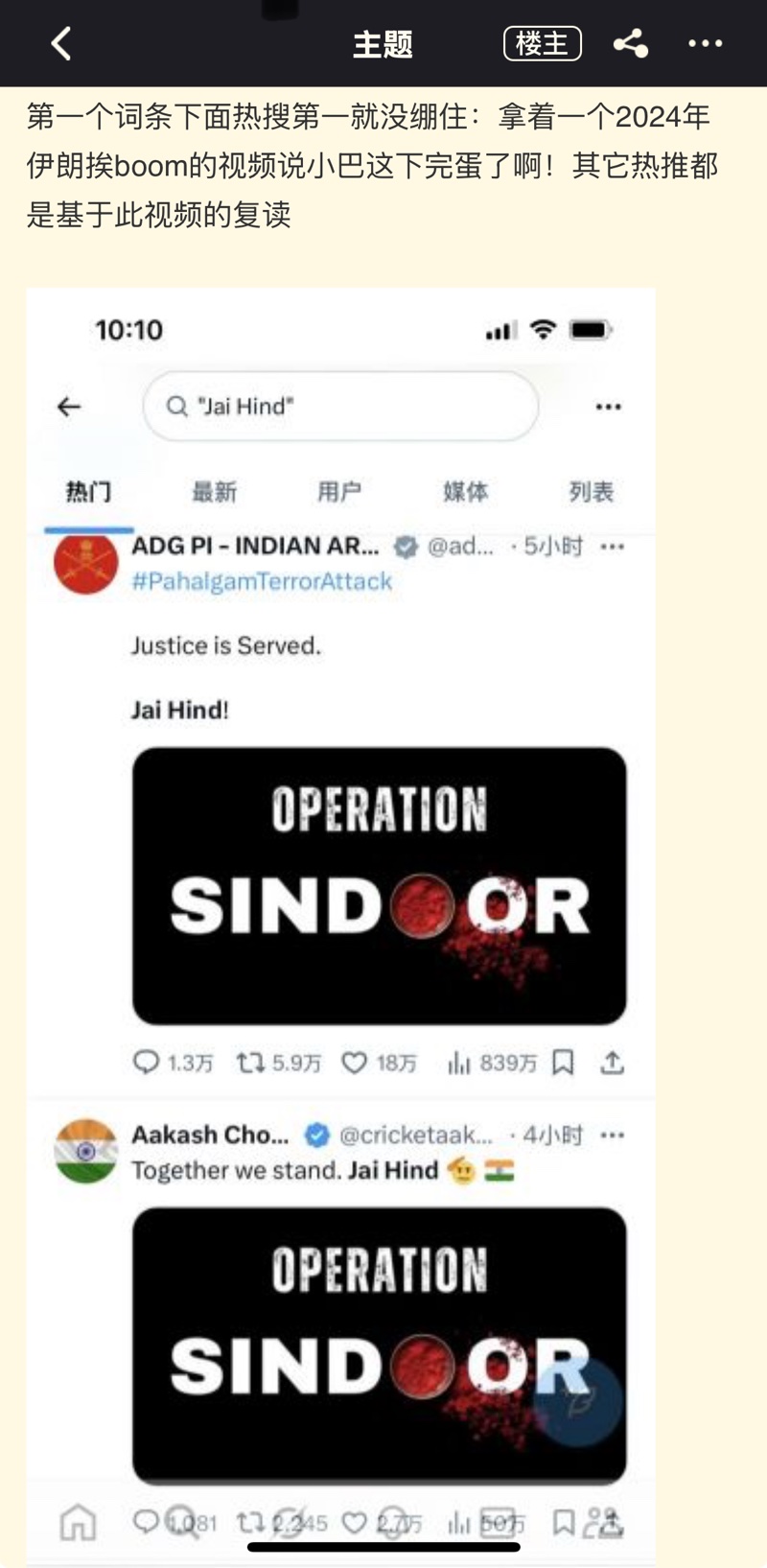Tap the back arrow beside search field
Screen dimensions: 767x1568
click(x=69, y=407)
